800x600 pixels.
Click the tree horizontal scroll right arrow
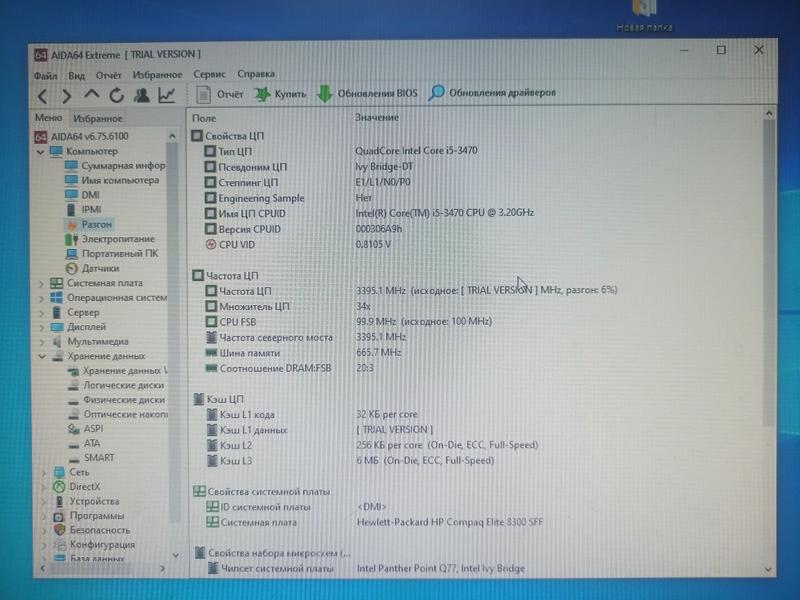click(163, 568)
